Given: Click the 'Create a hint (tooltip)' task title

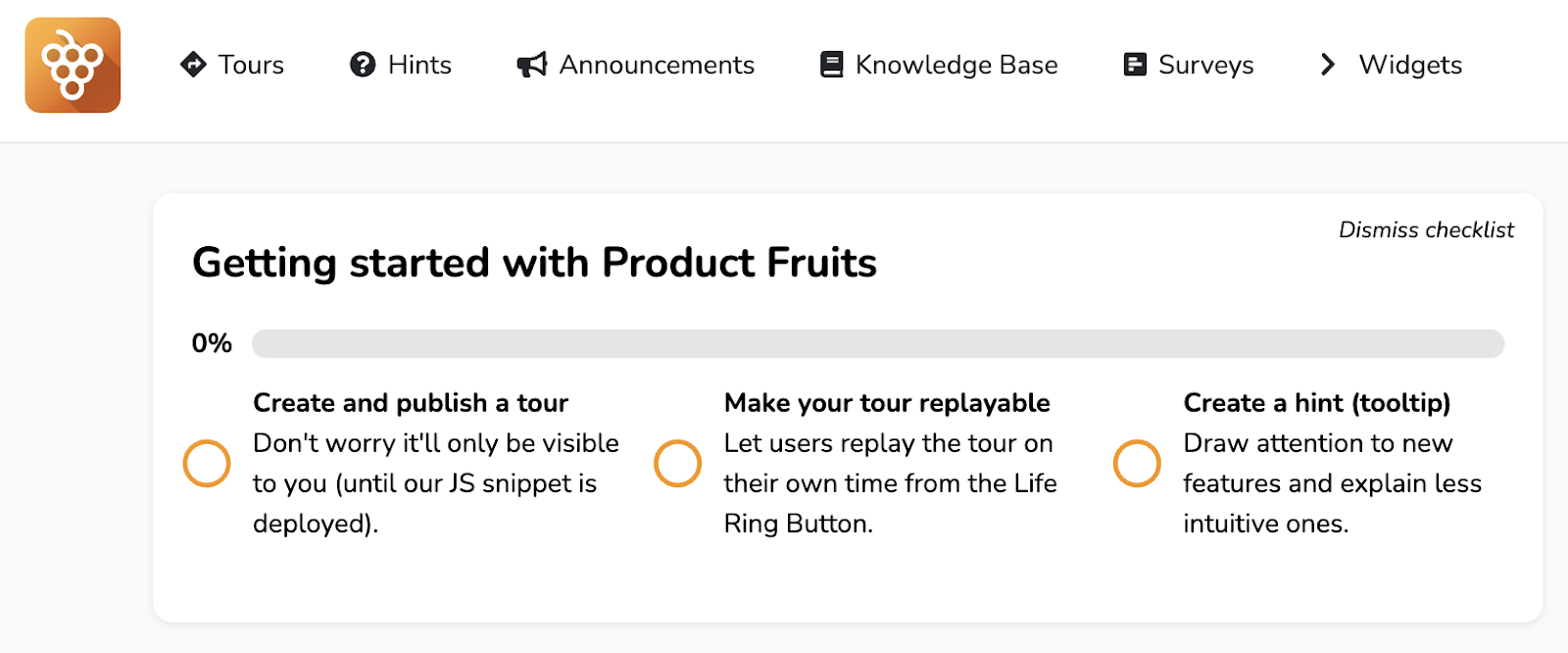Looking at the screenshot, I should [1317, 402].
